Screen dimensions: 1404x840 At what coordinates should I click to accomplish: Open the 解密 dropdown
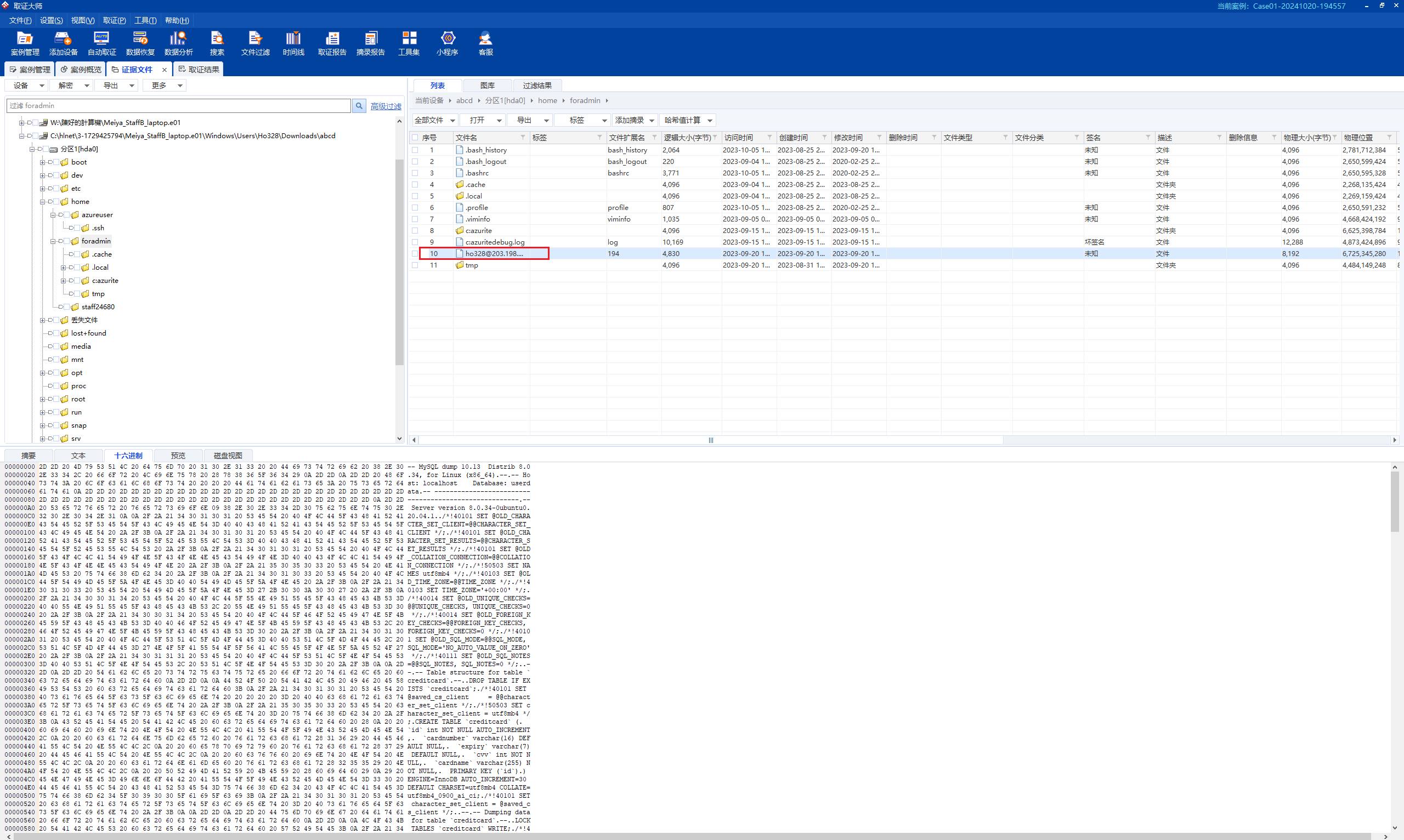coord(71,86)
